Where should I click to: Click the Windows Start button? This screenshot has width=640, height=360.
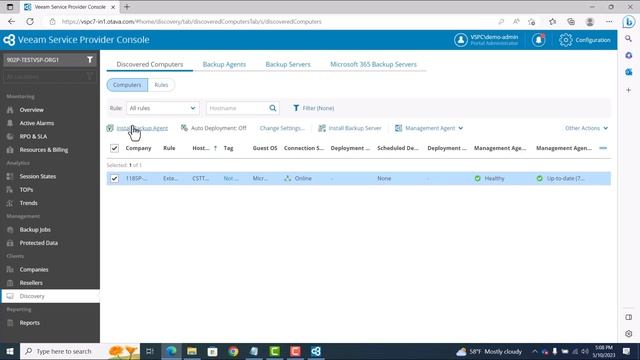pyautogui.click(x=10, y=351)
